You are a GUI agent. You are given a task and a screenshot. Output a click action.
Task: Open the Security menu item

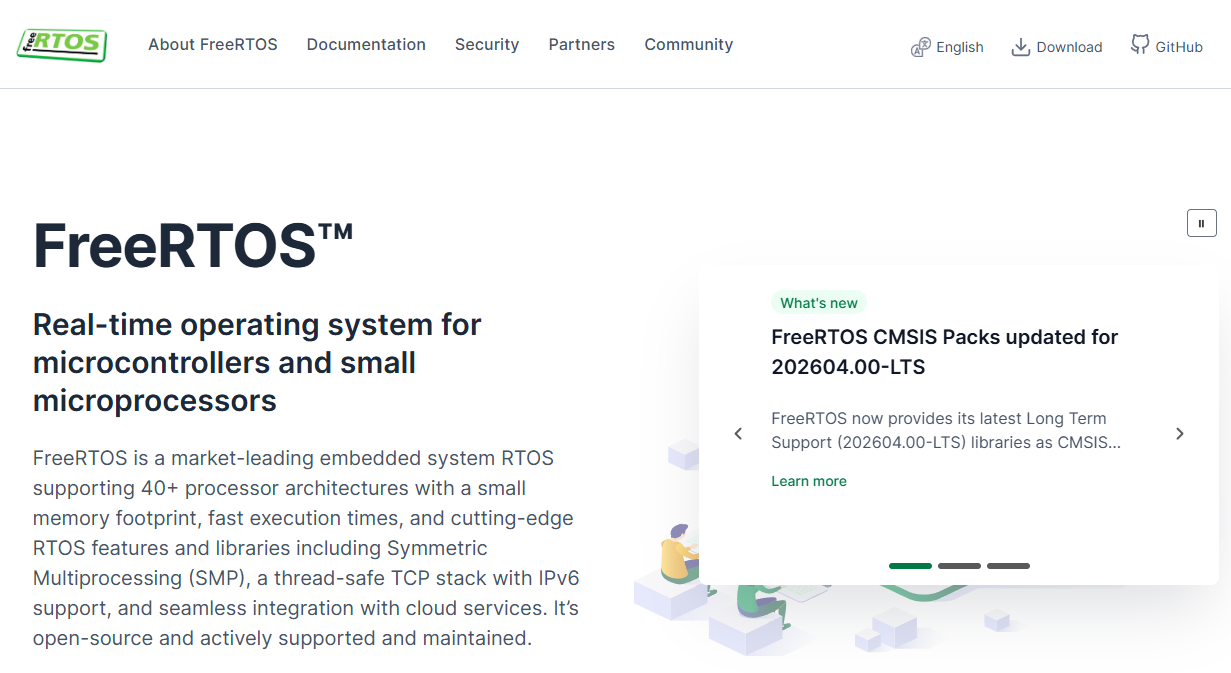tap(487, 45)
